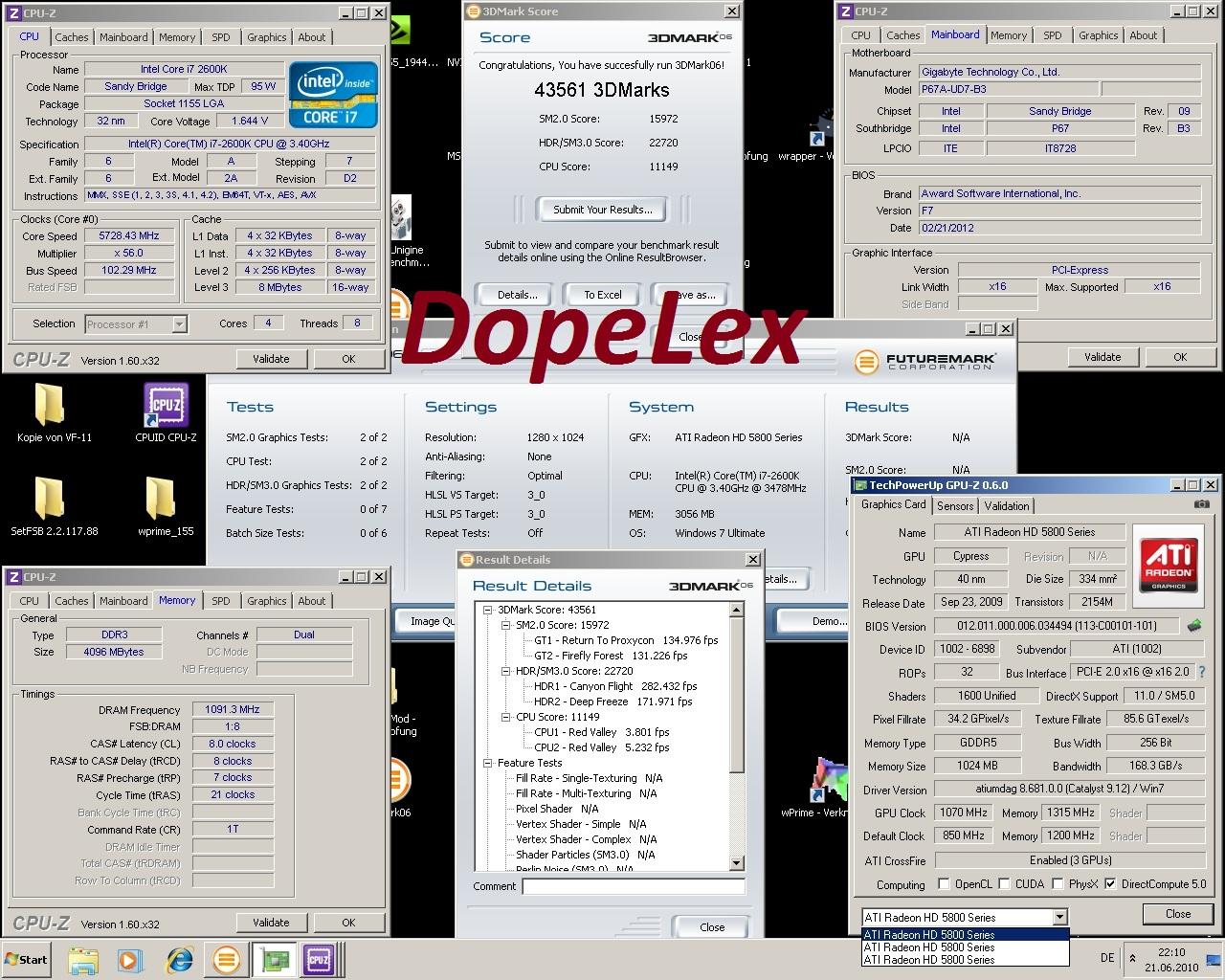This screenshot has height=980, width=1225.
Task: Open the Validation tab in GPU-Z
Action: [1007, 506]
